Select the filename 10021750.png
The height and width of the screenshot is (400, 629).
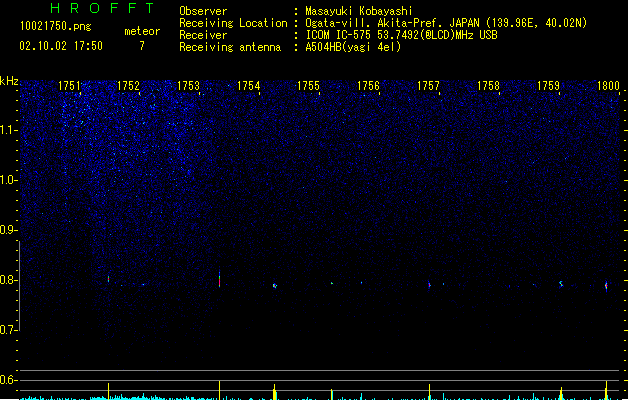pos(56,26)
